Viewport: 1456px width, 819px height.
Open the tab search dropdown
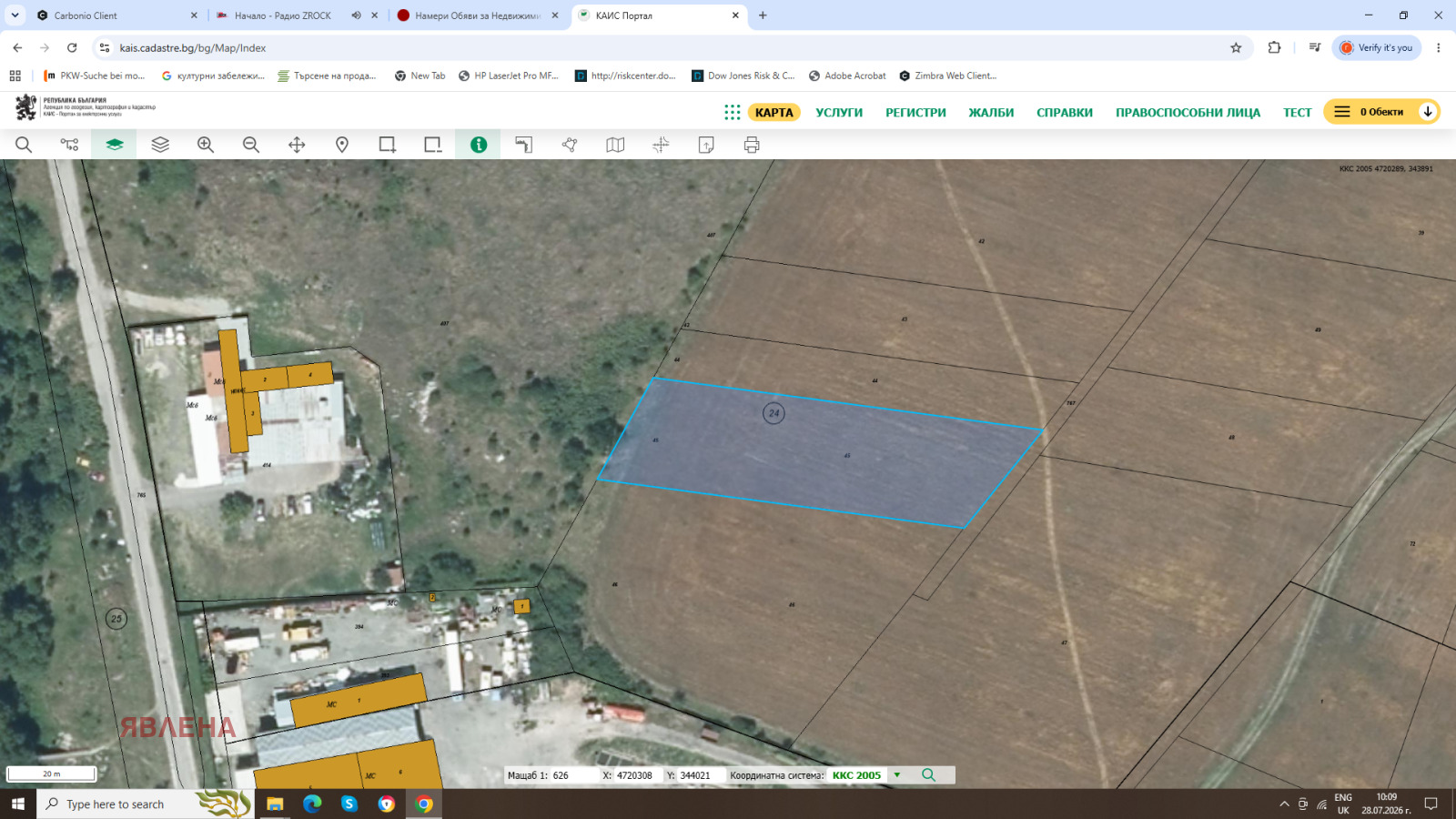(15, 15)
